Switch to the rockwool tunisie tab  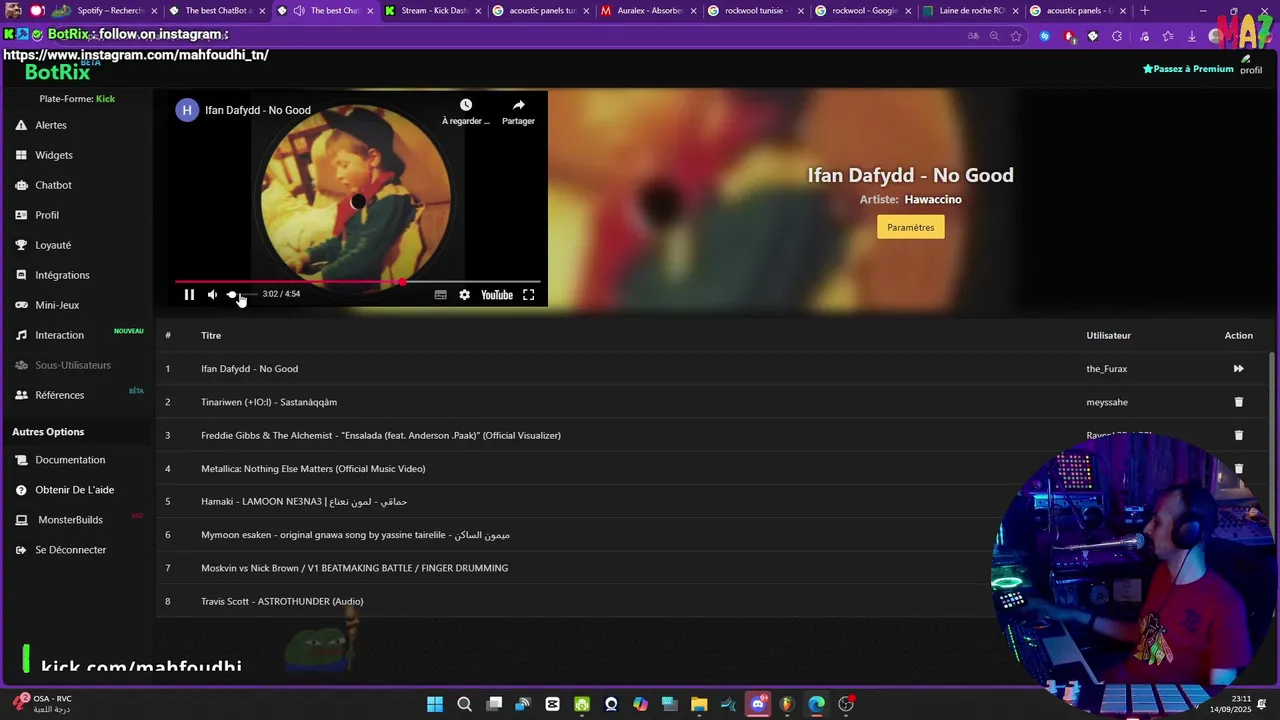755,11
